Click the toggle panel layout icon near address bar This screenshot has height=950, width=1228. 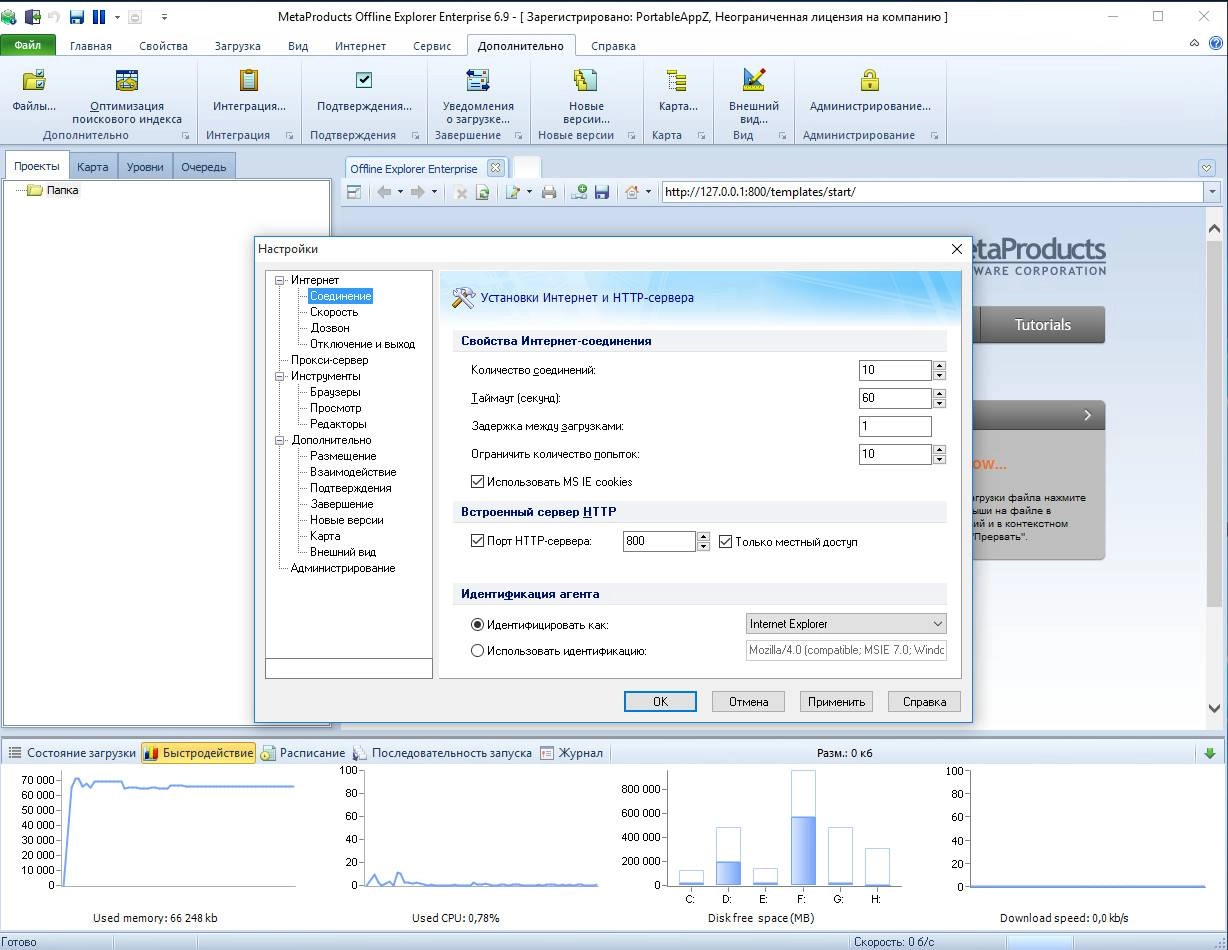(x=354, y=192)
